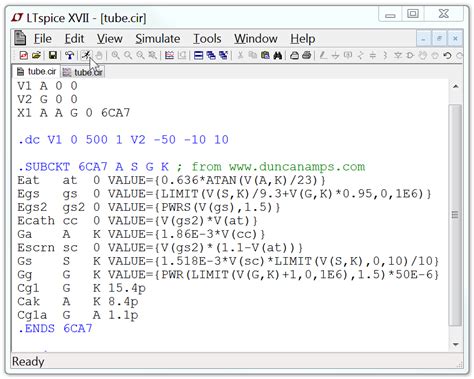
Task: Click the Print printer icon
Action: click(x=307, y=55)
